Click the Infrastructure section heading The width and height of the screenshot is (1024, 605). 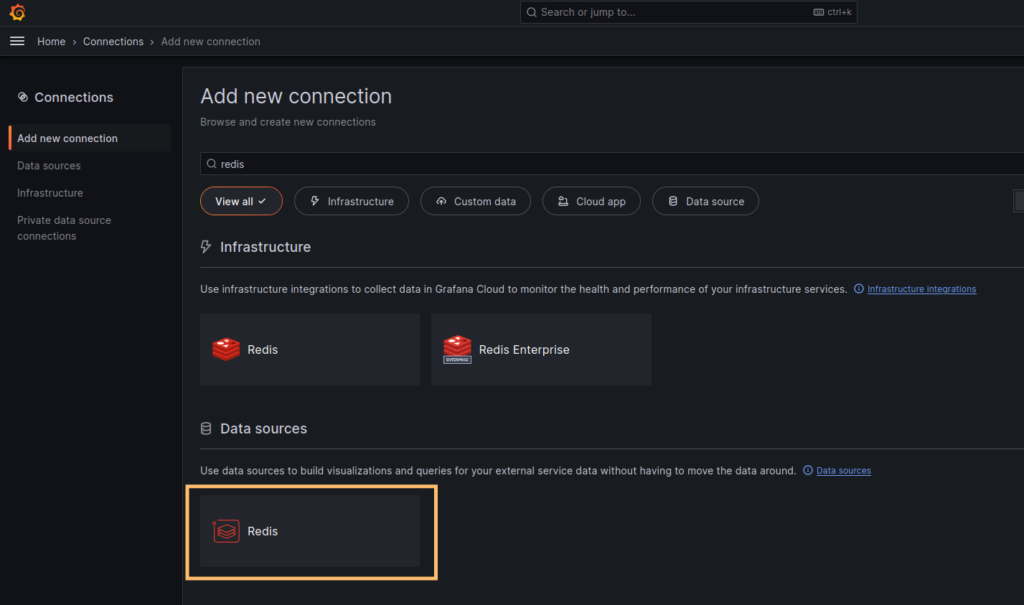pyautogui.click(x=265, y=247)
